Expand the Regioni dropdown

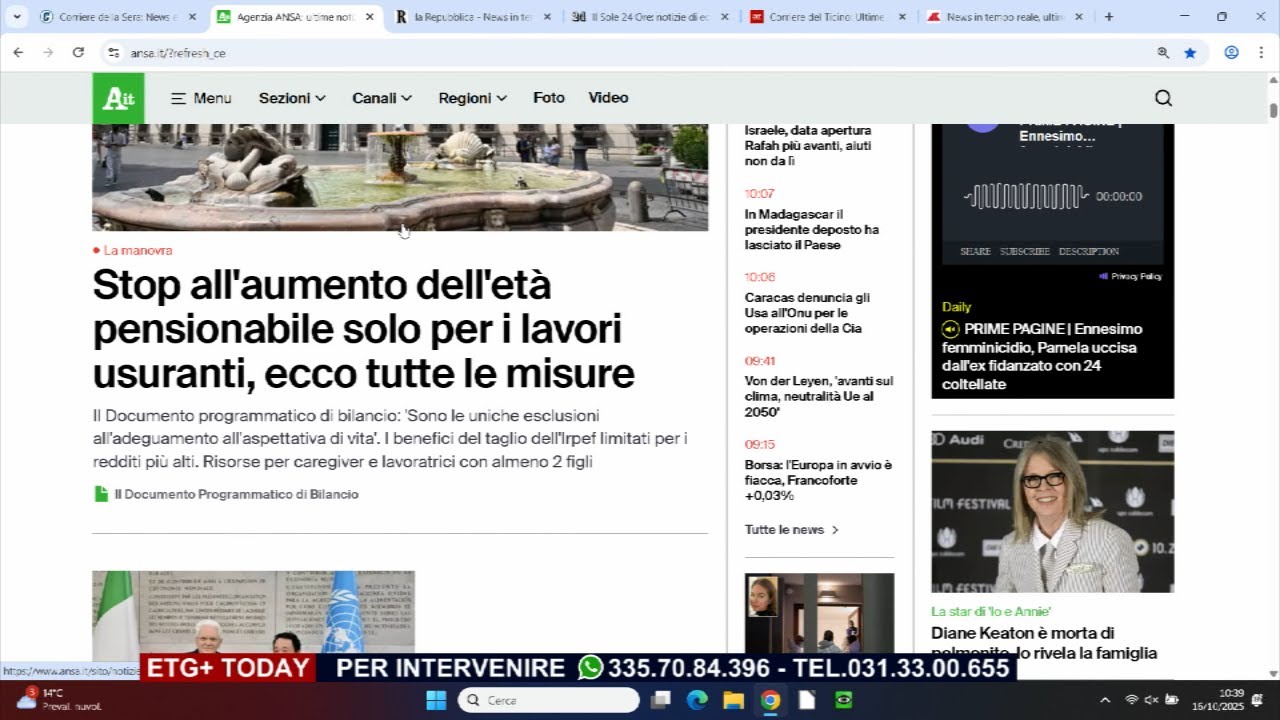coord(472,98)
